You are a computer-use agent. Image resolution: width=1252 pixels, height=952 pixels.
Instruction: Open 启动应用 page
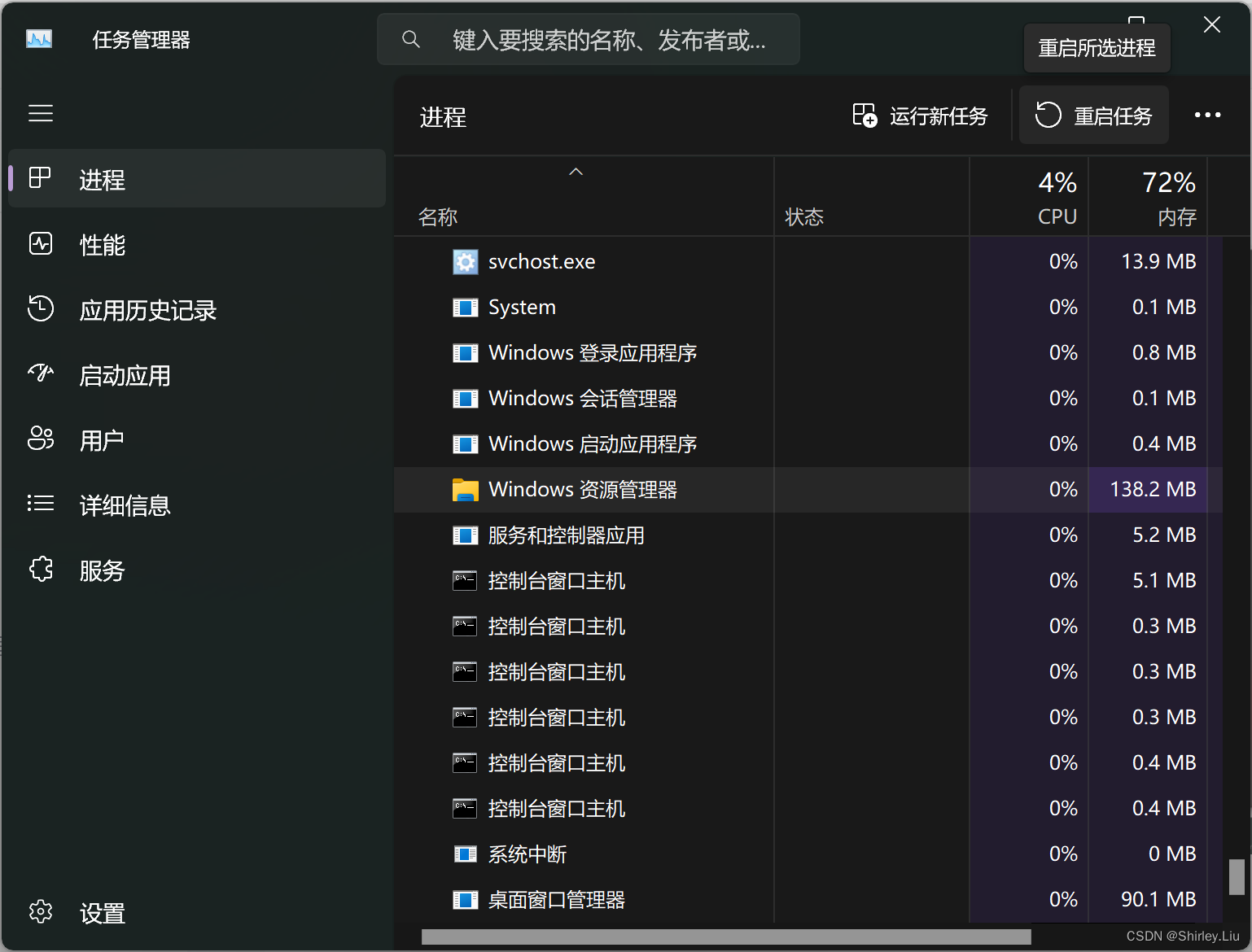point(197,375)
